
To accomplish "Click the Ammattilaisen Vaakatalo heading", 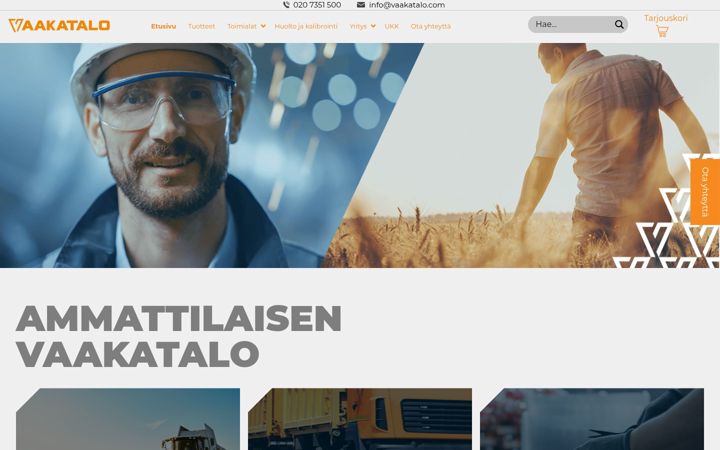I will point(179,336).
